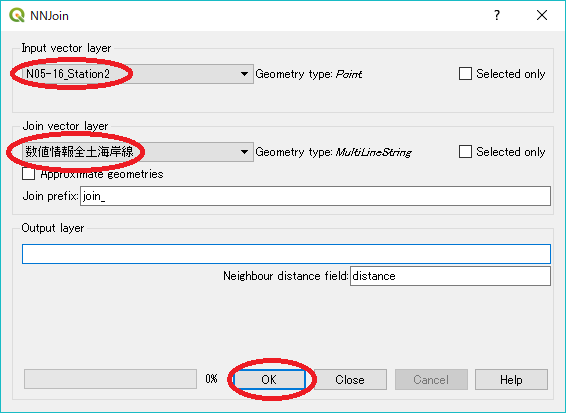Click the 'Join prefix:' label
The height and width of the screenshot is (413, 566).
(51, 196)
